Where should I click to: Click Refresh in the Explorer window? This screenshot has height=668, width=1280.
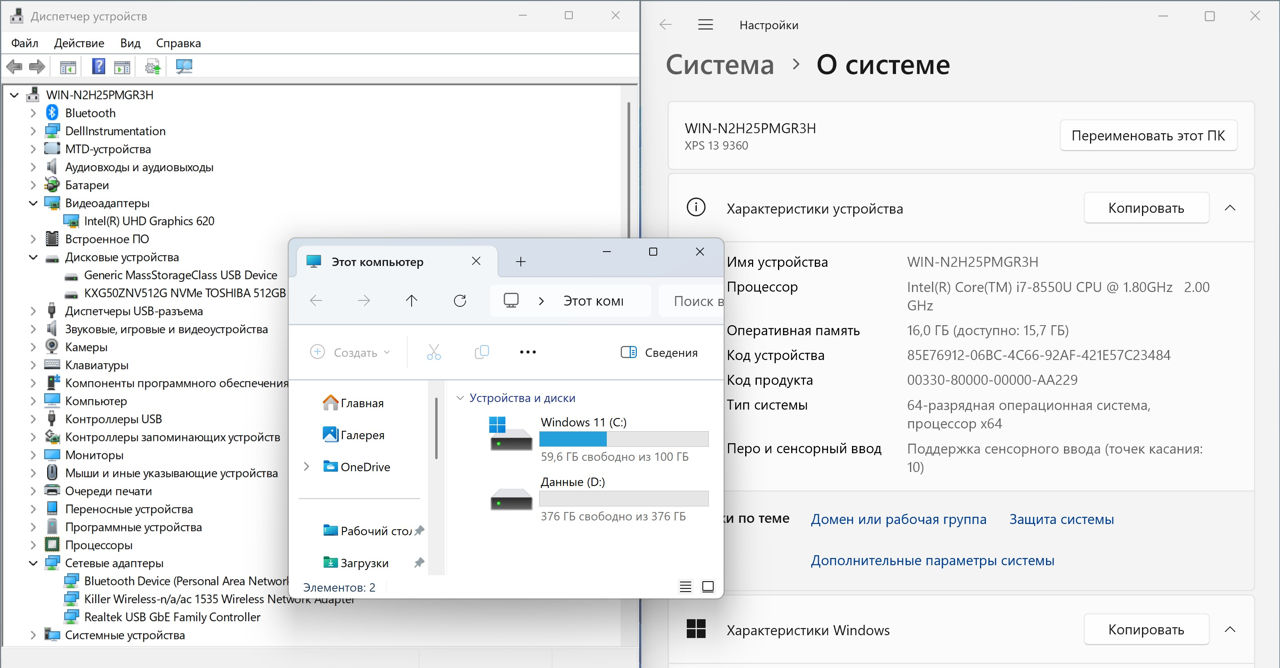click(460, 301)
